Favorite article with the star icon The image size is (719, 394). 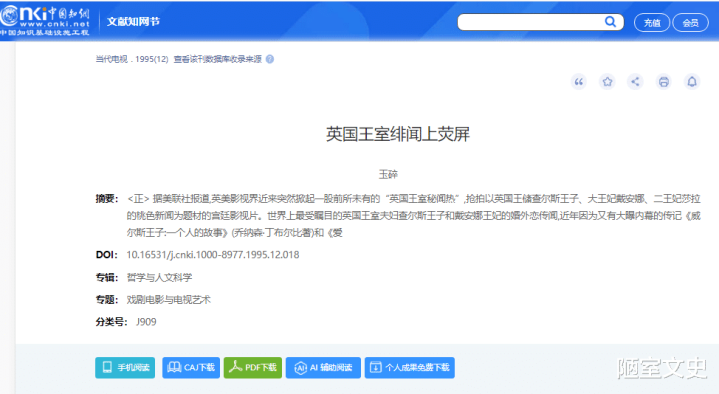[607, 82]
